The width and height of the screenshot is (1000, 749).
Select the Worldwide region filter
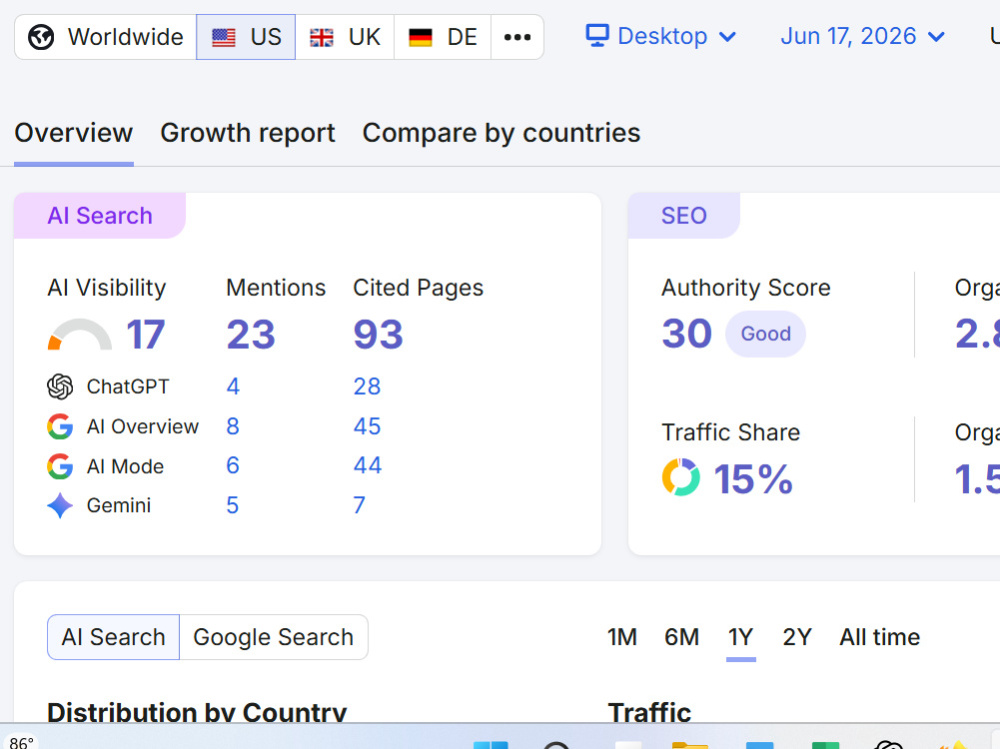click(106, 37)
